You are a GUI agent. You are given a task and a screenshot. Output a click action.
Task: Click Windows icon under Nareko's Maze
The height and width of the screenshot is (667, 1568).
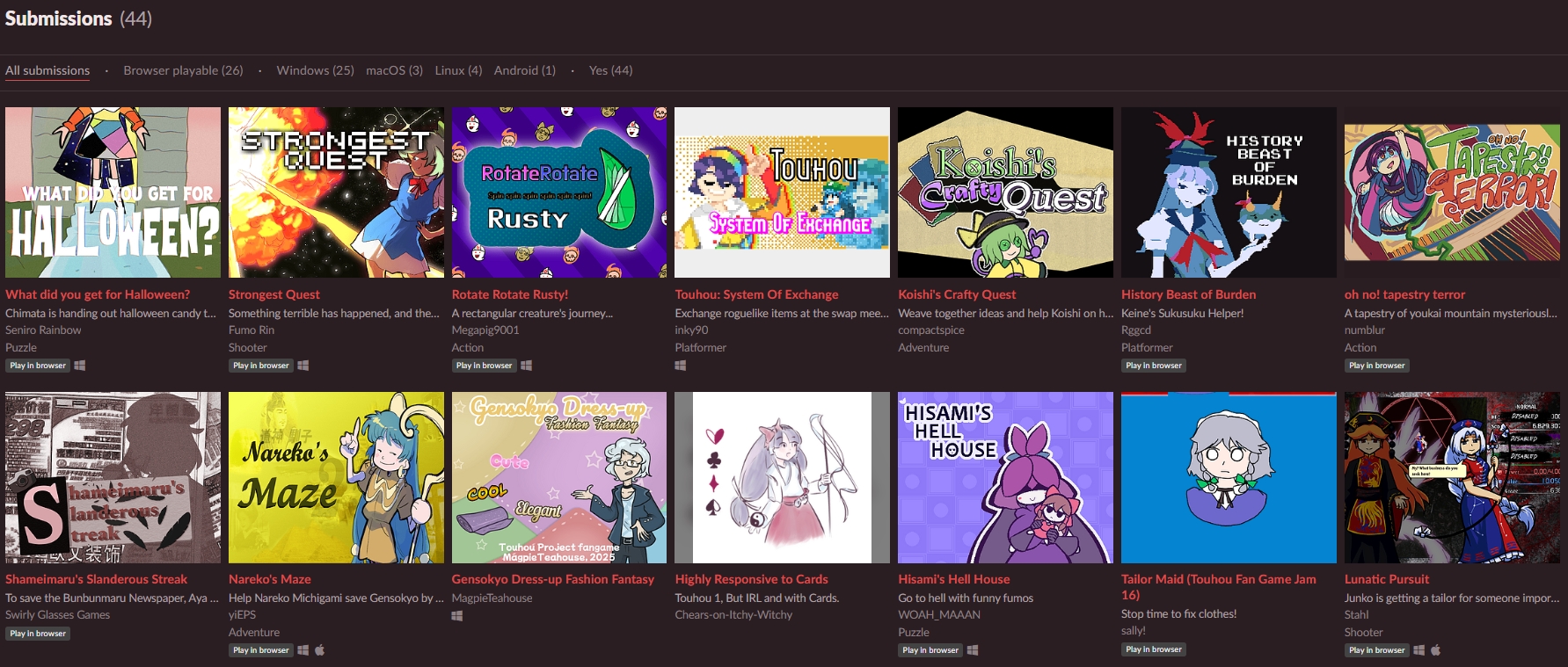pyautogui.click(x=303, y=650)
